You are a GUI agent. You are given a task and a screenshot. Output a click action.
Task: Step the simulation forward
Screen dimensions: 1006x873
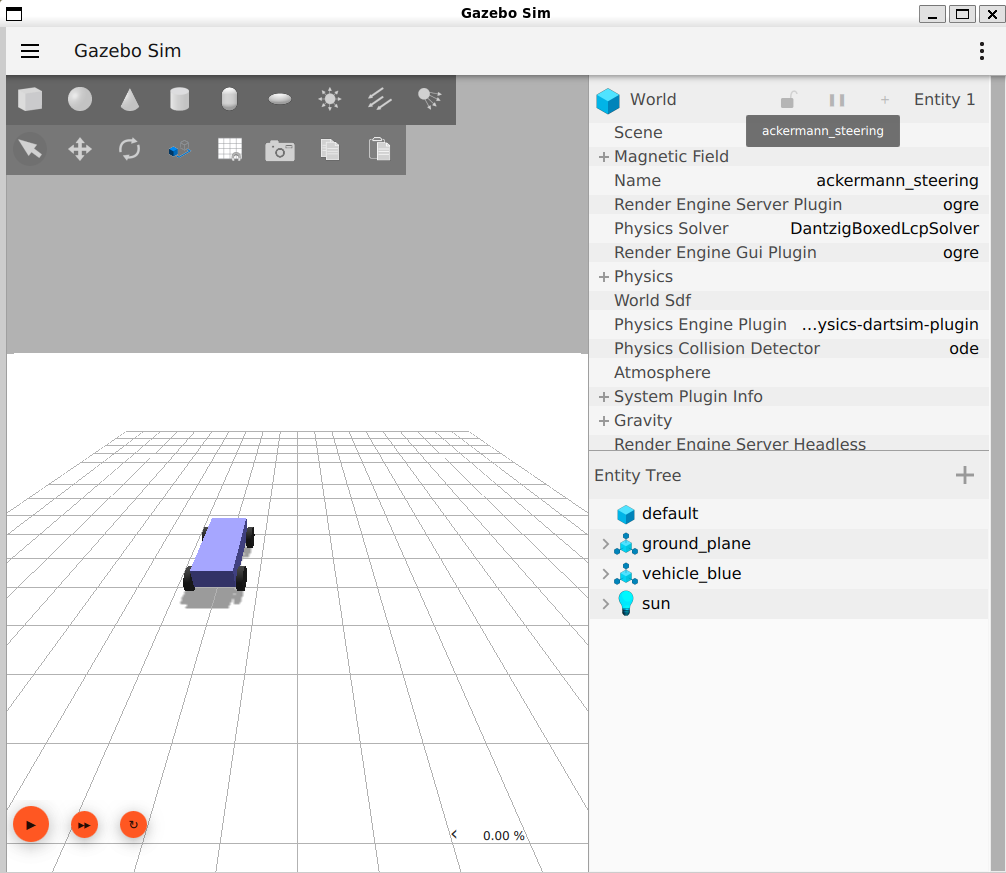(x=84, y=825)
